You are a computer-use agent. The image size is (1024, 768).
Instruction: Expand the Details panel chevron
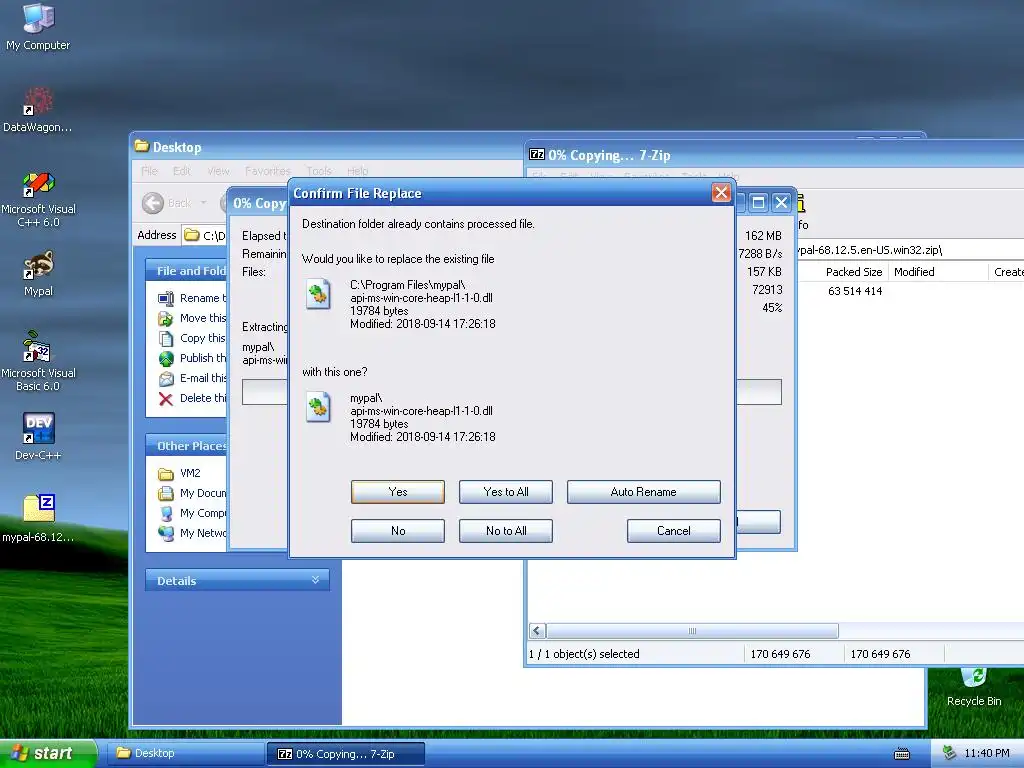(x=315, y=580)
